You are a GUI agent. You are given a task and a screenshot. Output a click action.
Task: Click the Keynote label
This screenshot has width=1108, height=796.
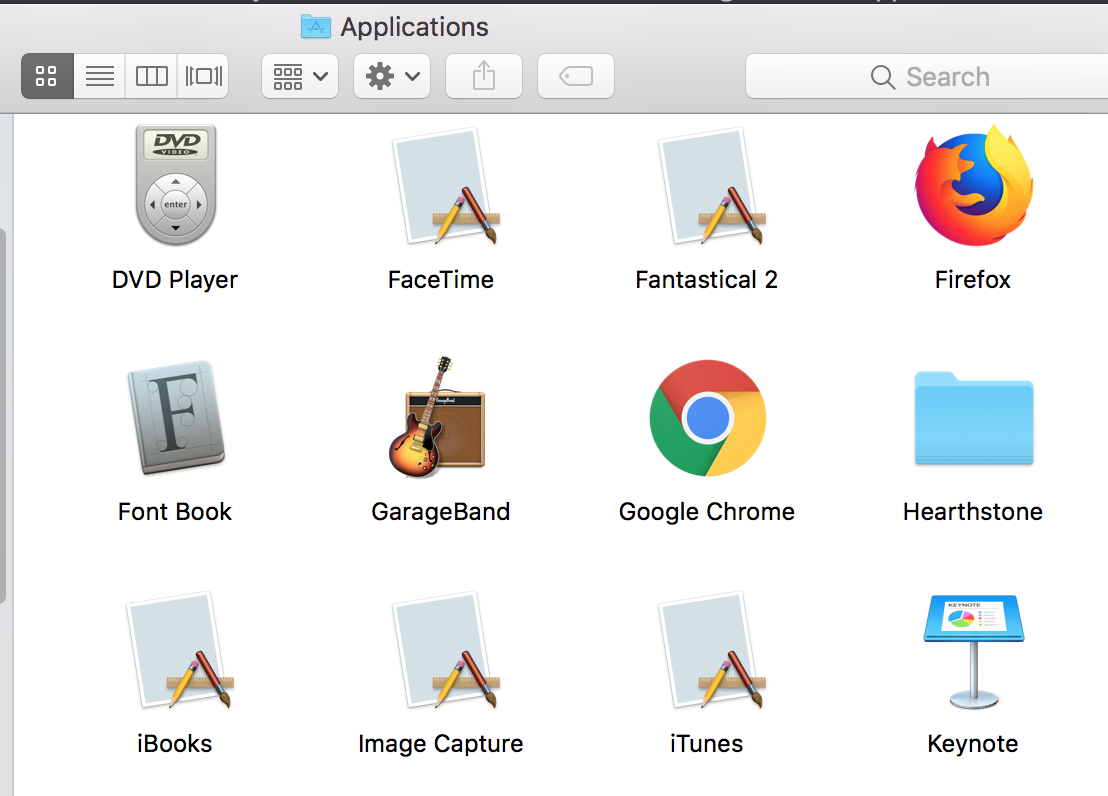[x=973, y=744]
